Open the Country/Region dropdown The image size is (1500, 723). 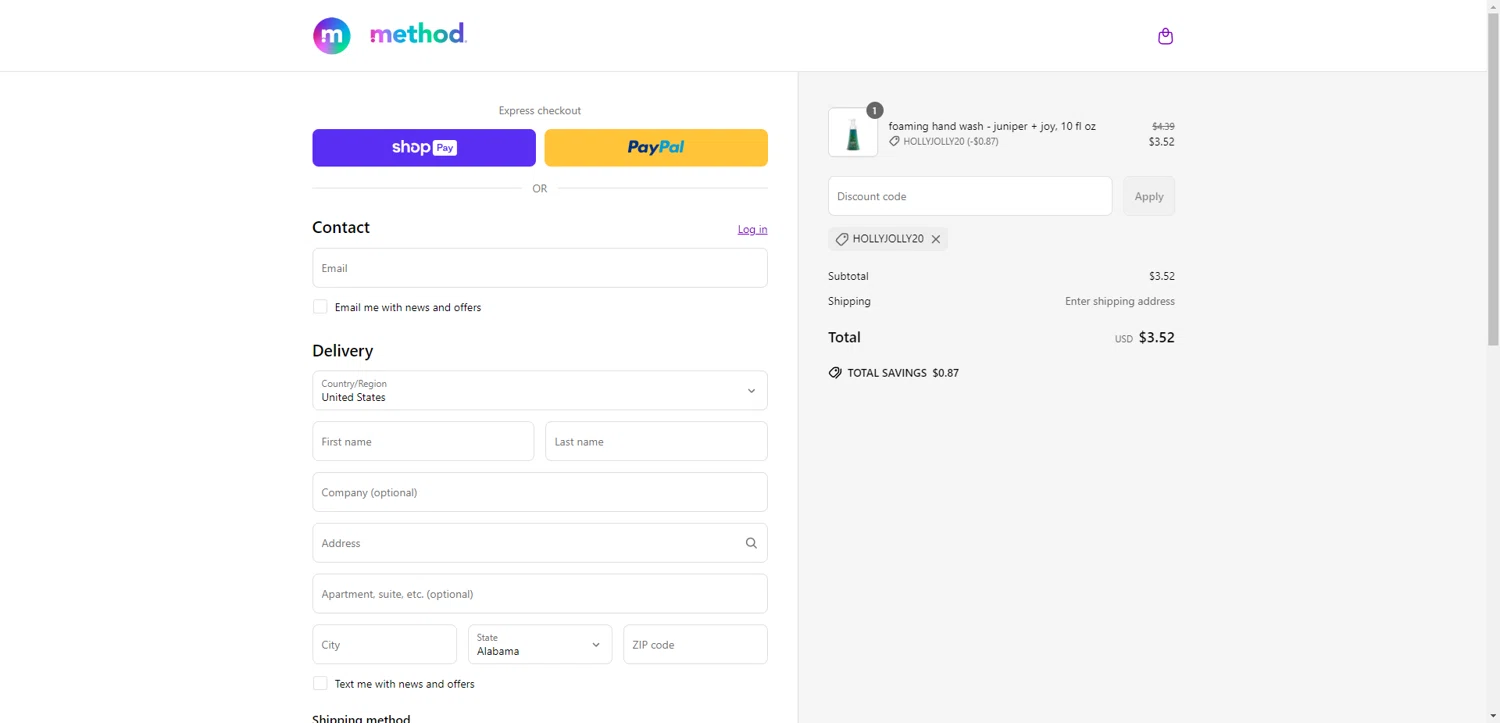[540, 391]
